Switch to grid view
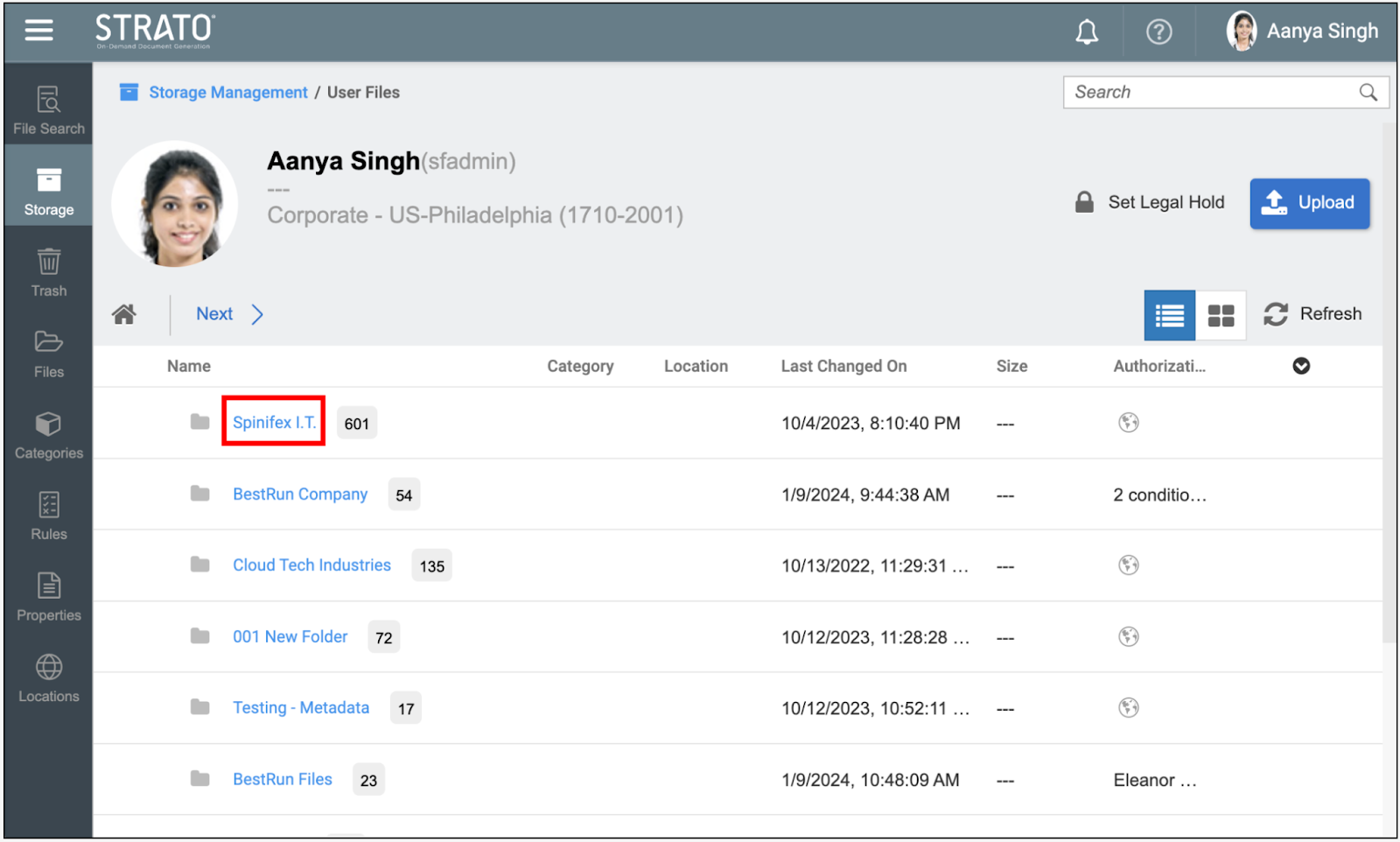 tap(1221, 315)
